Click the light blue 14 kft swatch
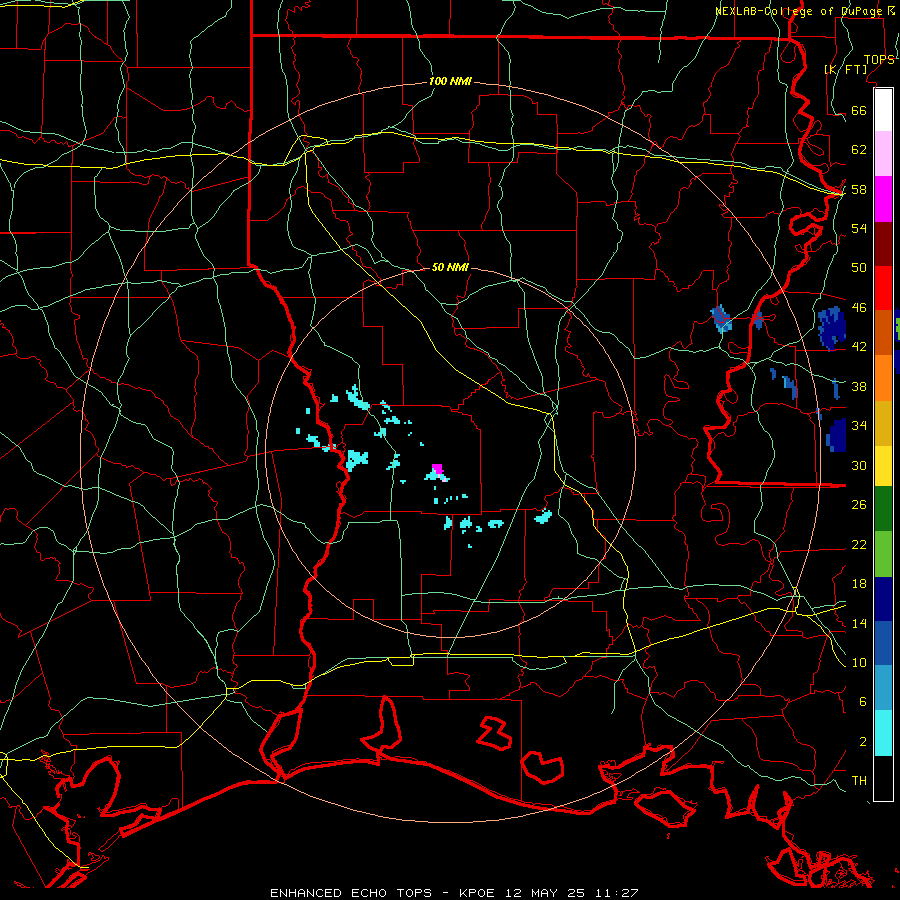The height and width of the screenshot is (900, 900). click(x=883, y=688)
